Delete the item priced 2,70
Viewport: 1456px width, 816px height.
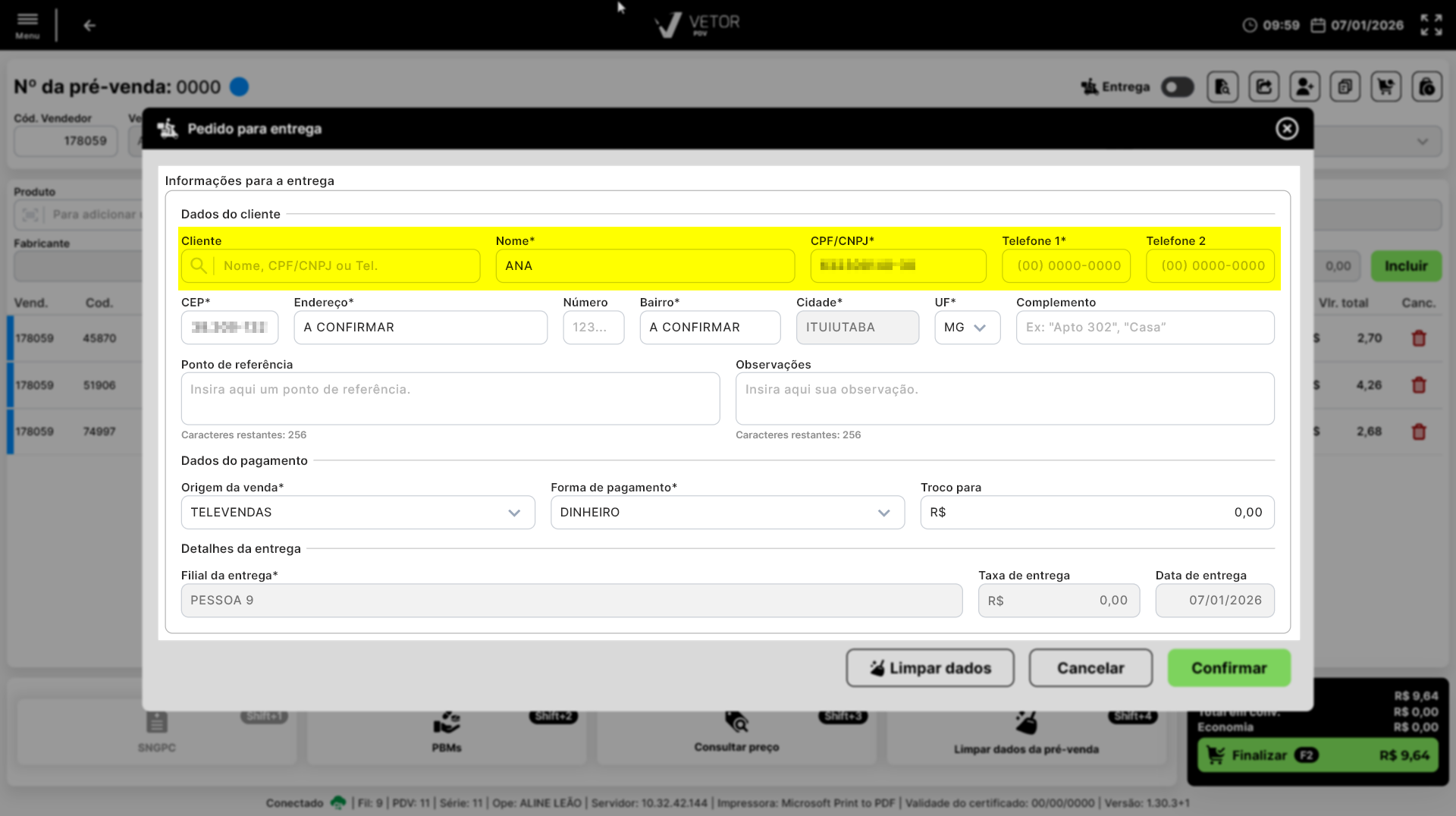pyautogui.click(x=1419, y=338)
